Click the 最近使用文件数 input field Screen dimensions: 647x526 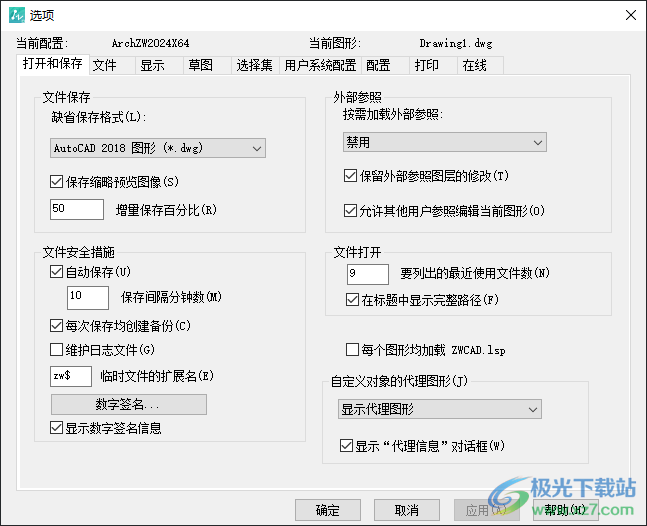pos(368,274)
